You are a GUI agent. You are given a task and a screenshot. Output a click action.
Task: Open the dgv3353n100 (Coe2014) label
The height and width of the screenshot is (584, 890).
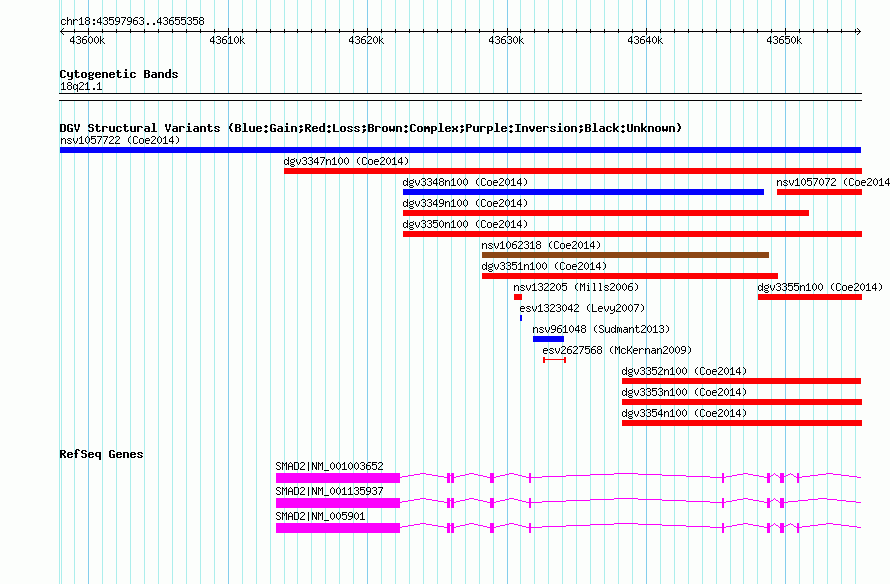[x=684, y=392]
